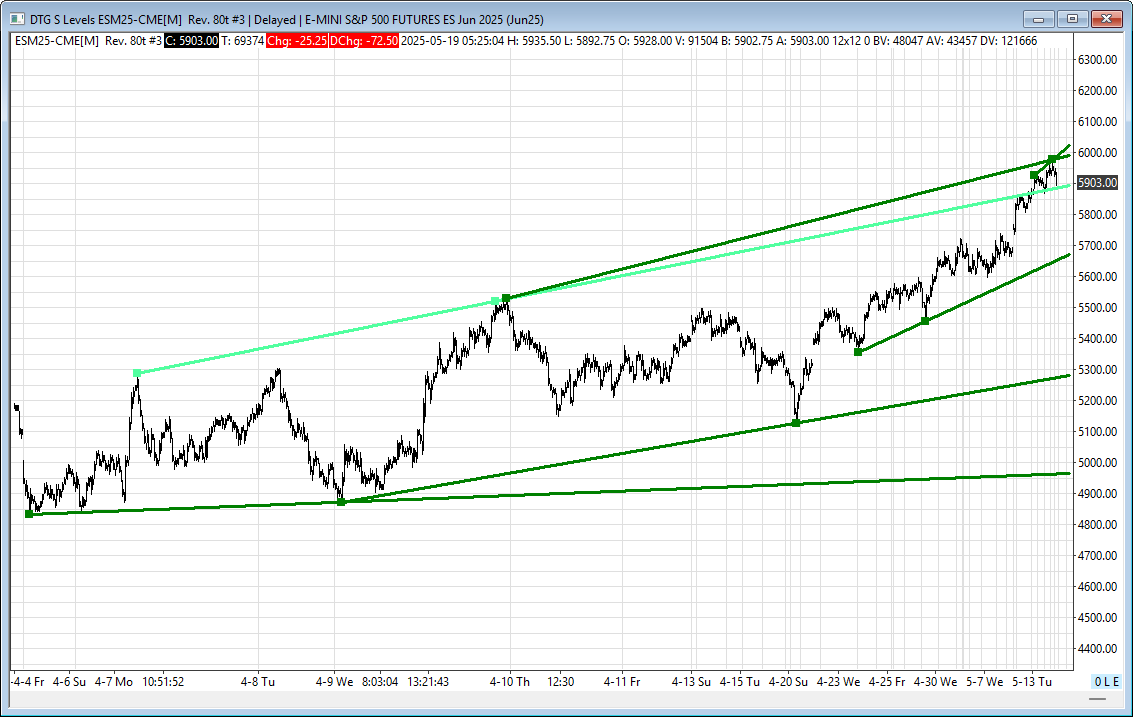
Task: Click the 'A: 5903.00' ask value
Action: pos(802,40)
